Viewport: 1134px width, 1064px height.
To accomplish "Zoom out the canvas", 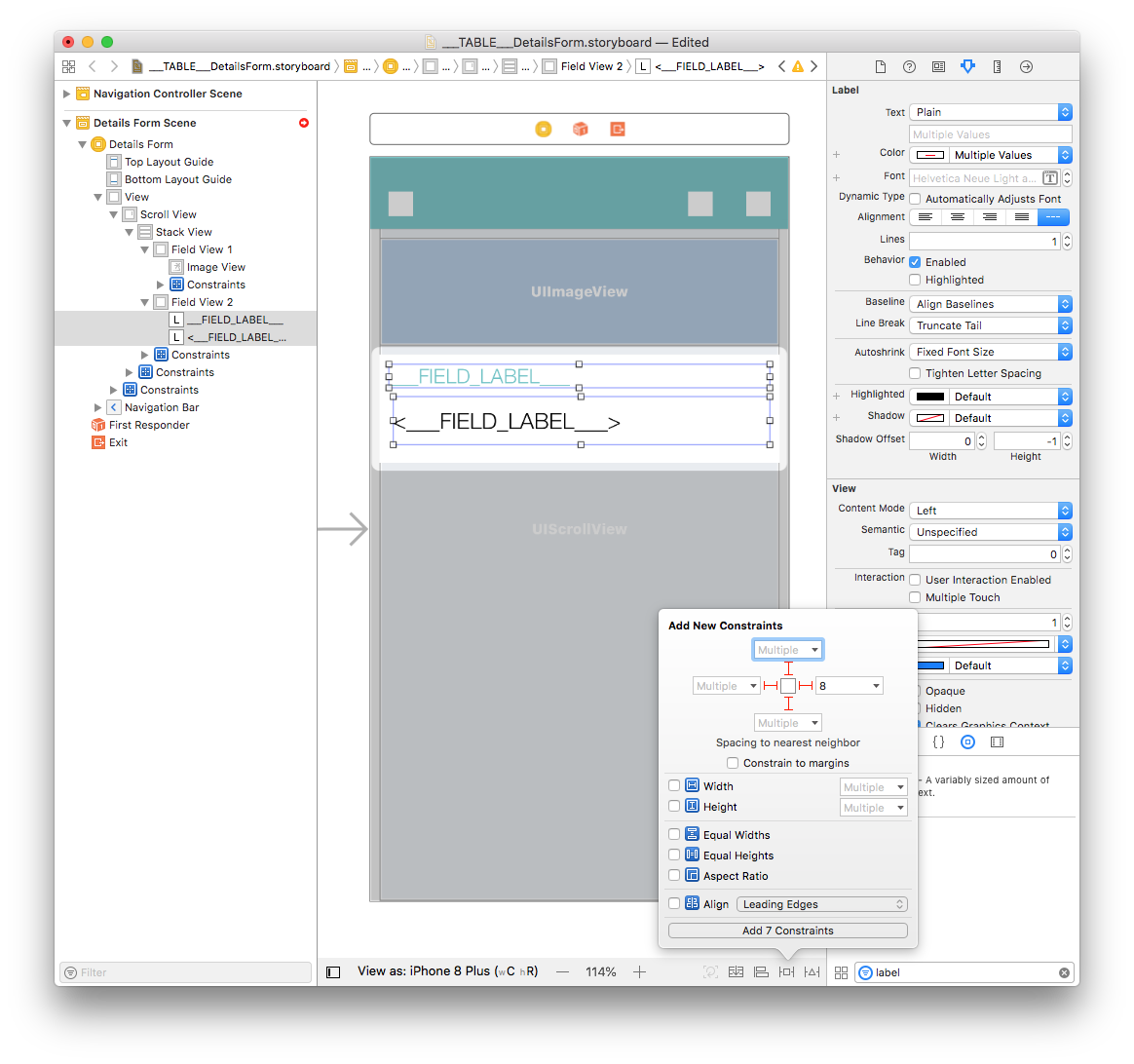I will (563, 972).
